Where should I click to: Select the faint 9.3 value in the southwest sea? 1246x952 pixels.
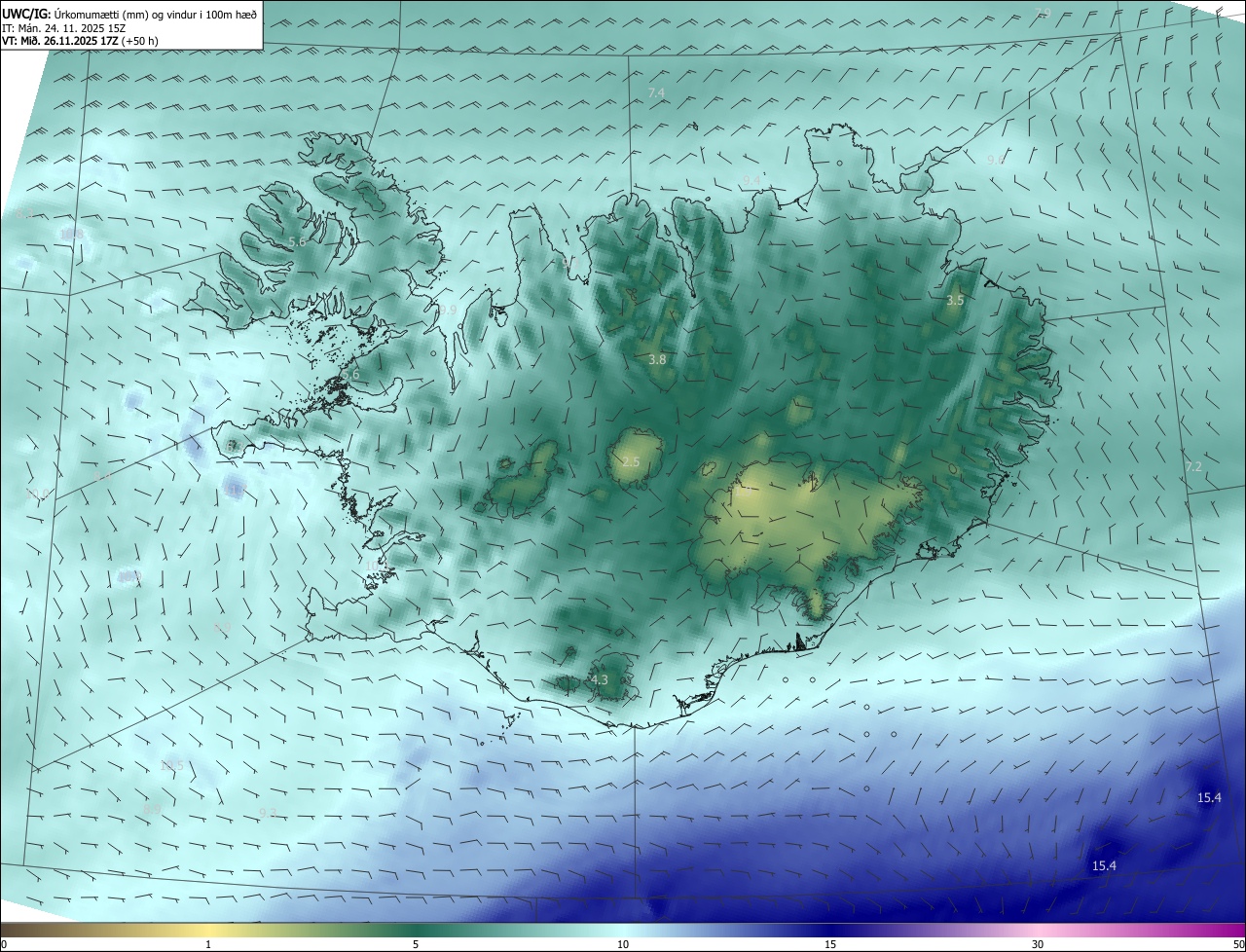coord(269,813)
